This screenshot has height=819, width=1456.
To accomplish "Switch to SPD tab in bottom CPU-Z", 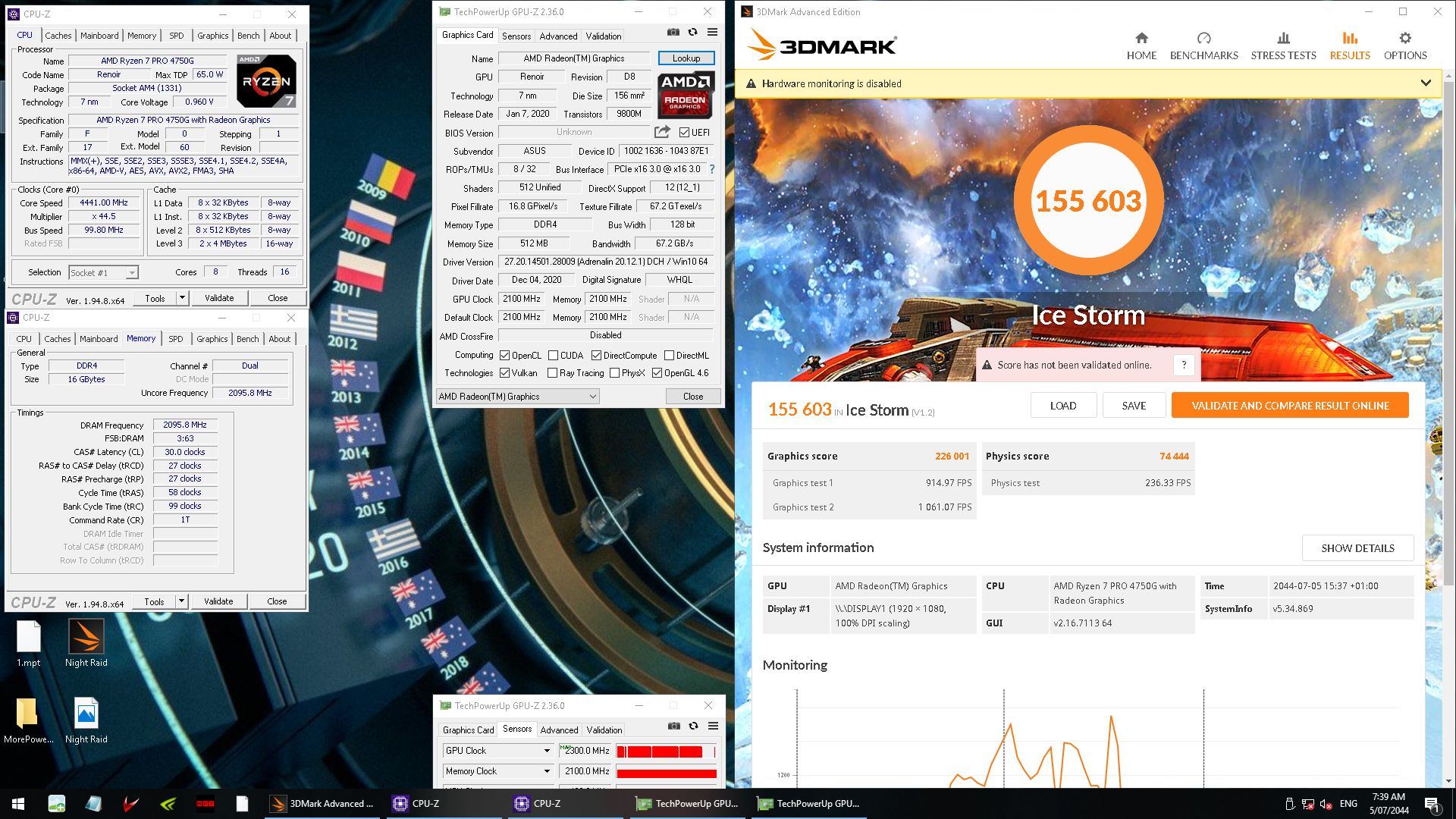I will tap(176, 339).
